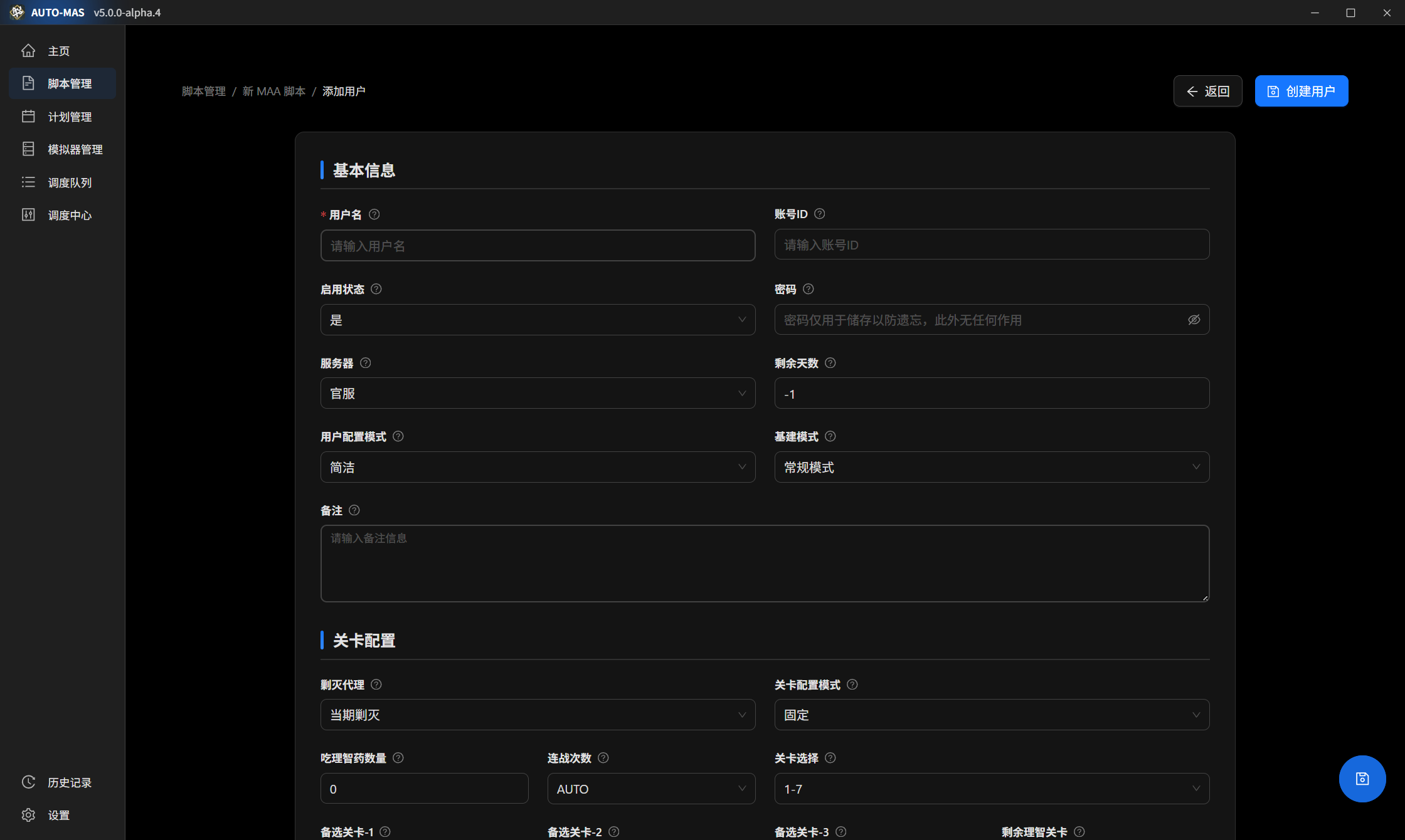The height and width of the screenshot is (840, 1405).
Task: Click the 返回 back button
Action: point(1207,92)
